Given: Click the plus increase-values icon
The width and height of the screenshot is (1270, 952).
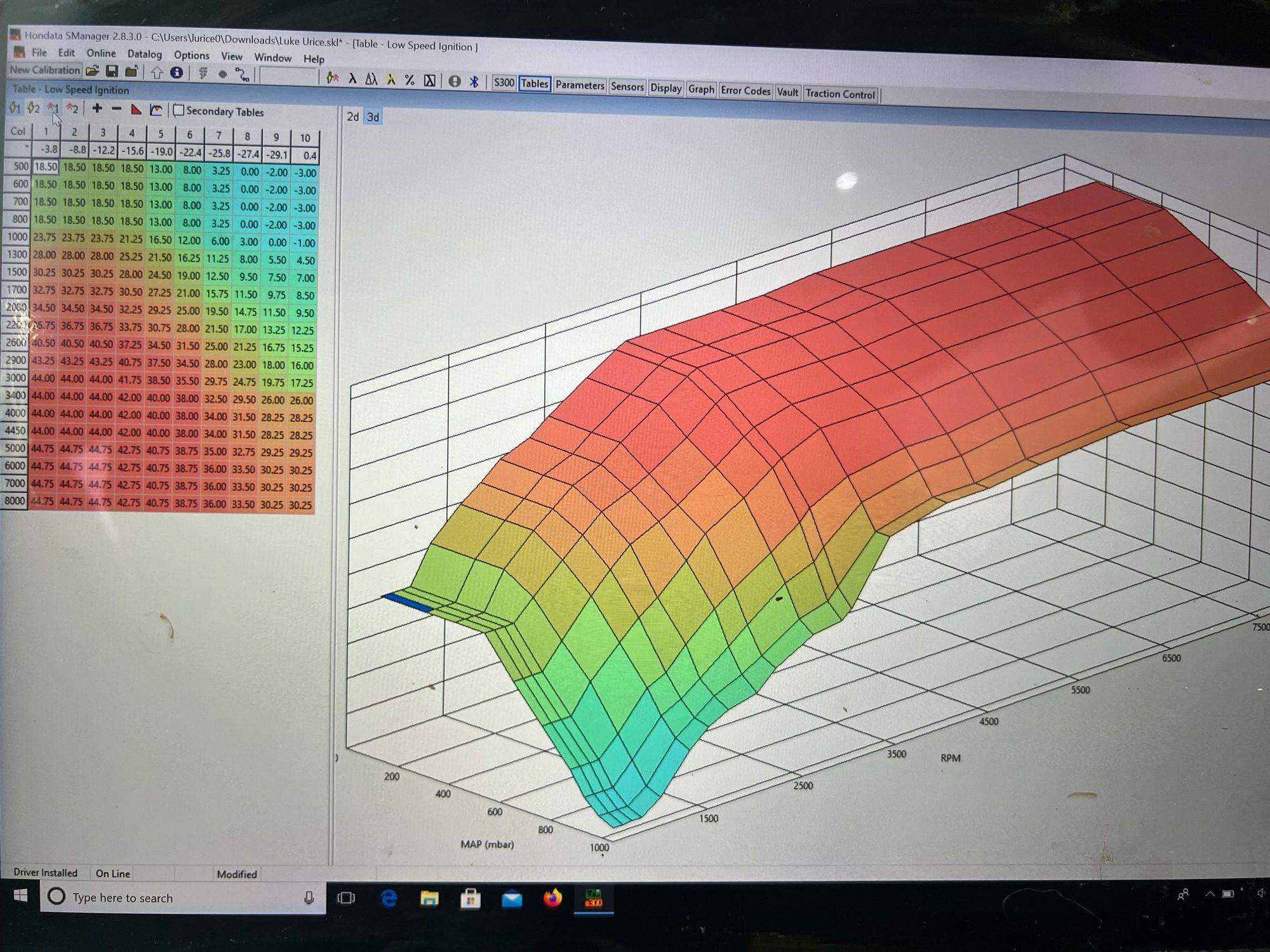Looking at the screenshot, I should 97,109.
